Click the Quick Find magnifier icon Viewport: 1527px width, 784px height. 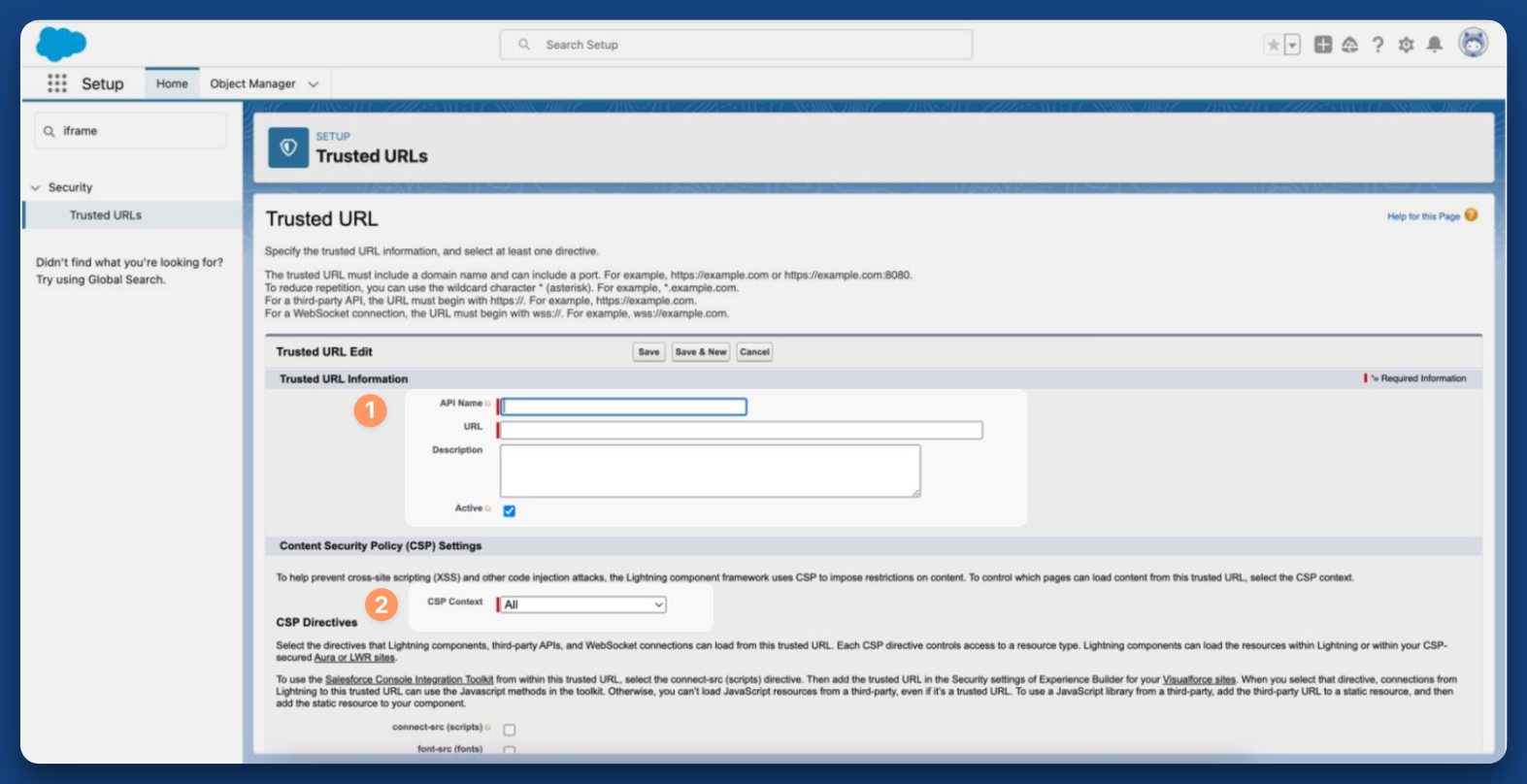point(50,131)
